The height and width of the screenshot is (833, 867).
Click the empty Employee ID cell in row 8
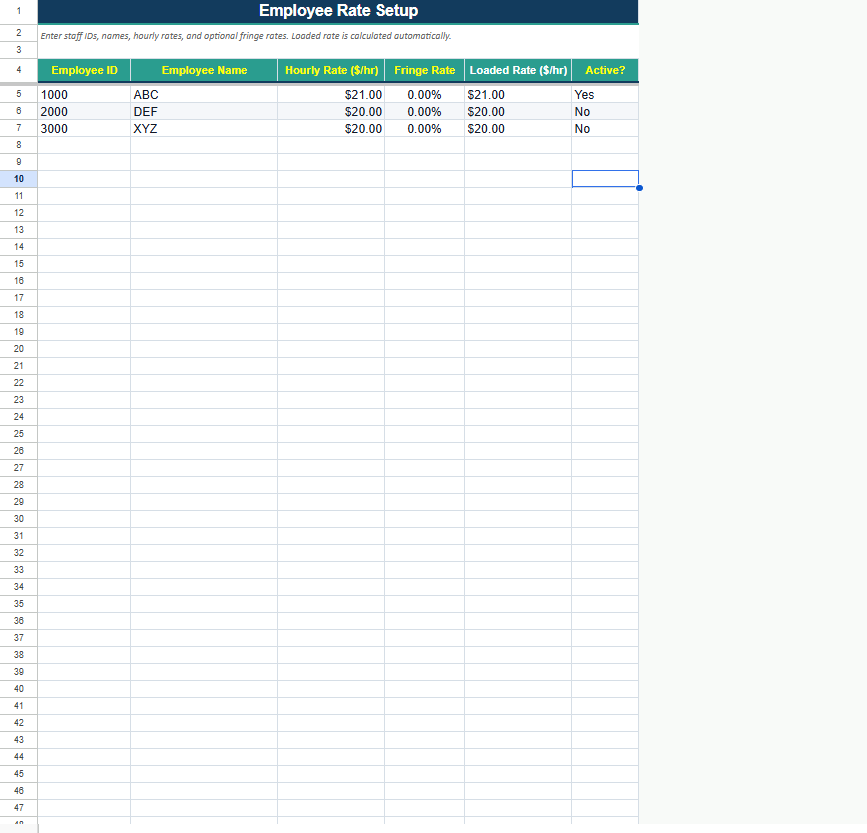coord(84,145)
